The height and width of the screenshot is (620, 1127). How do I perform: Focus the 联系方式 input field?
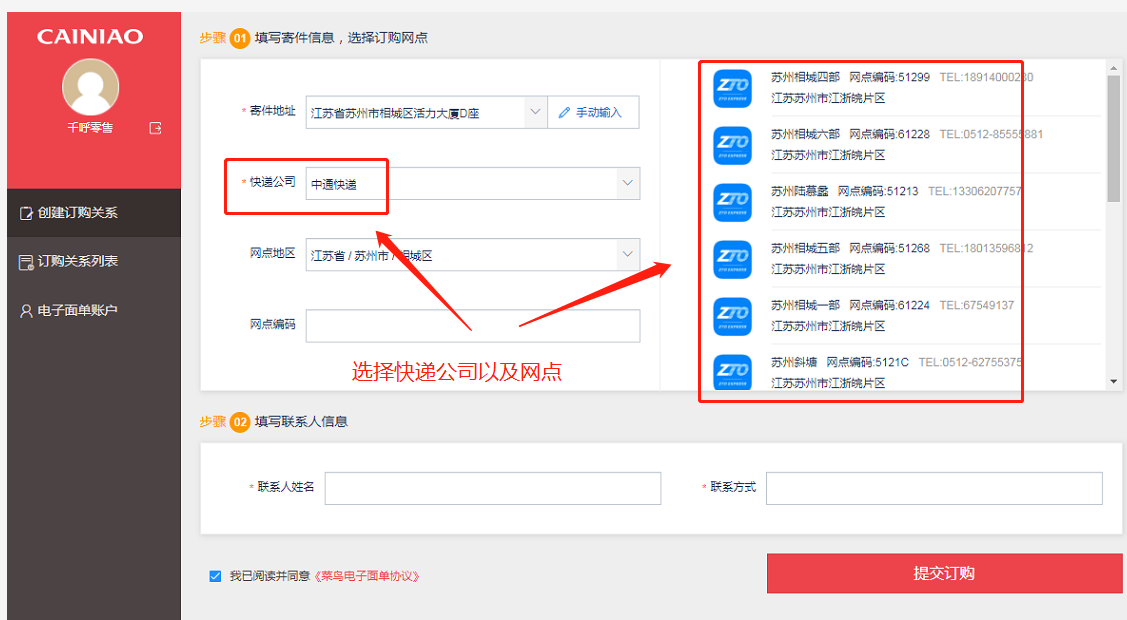(x=934, y=488)
